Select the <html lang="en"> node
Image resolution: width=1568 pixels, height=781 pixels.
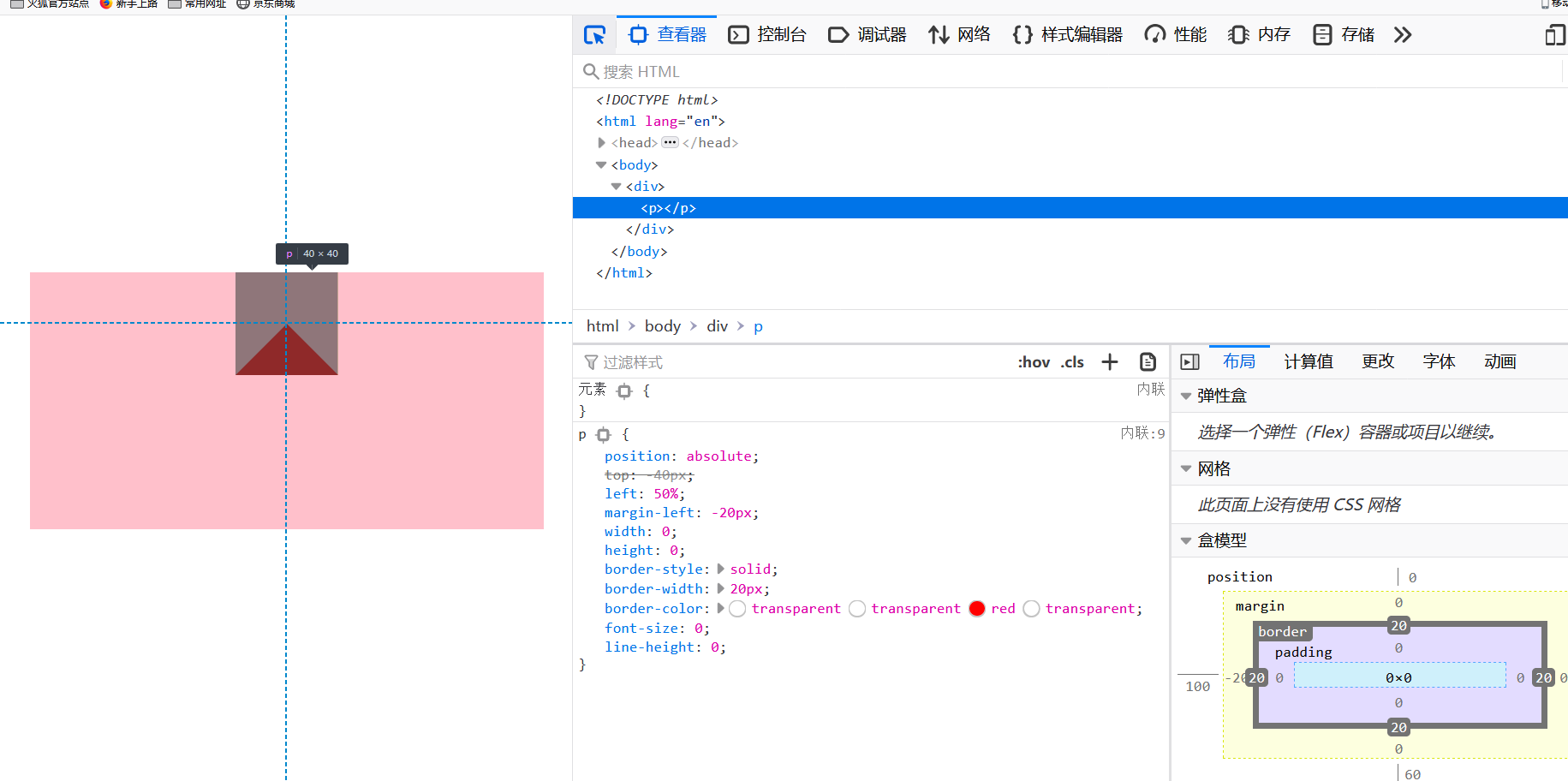(x=660, y=122)
